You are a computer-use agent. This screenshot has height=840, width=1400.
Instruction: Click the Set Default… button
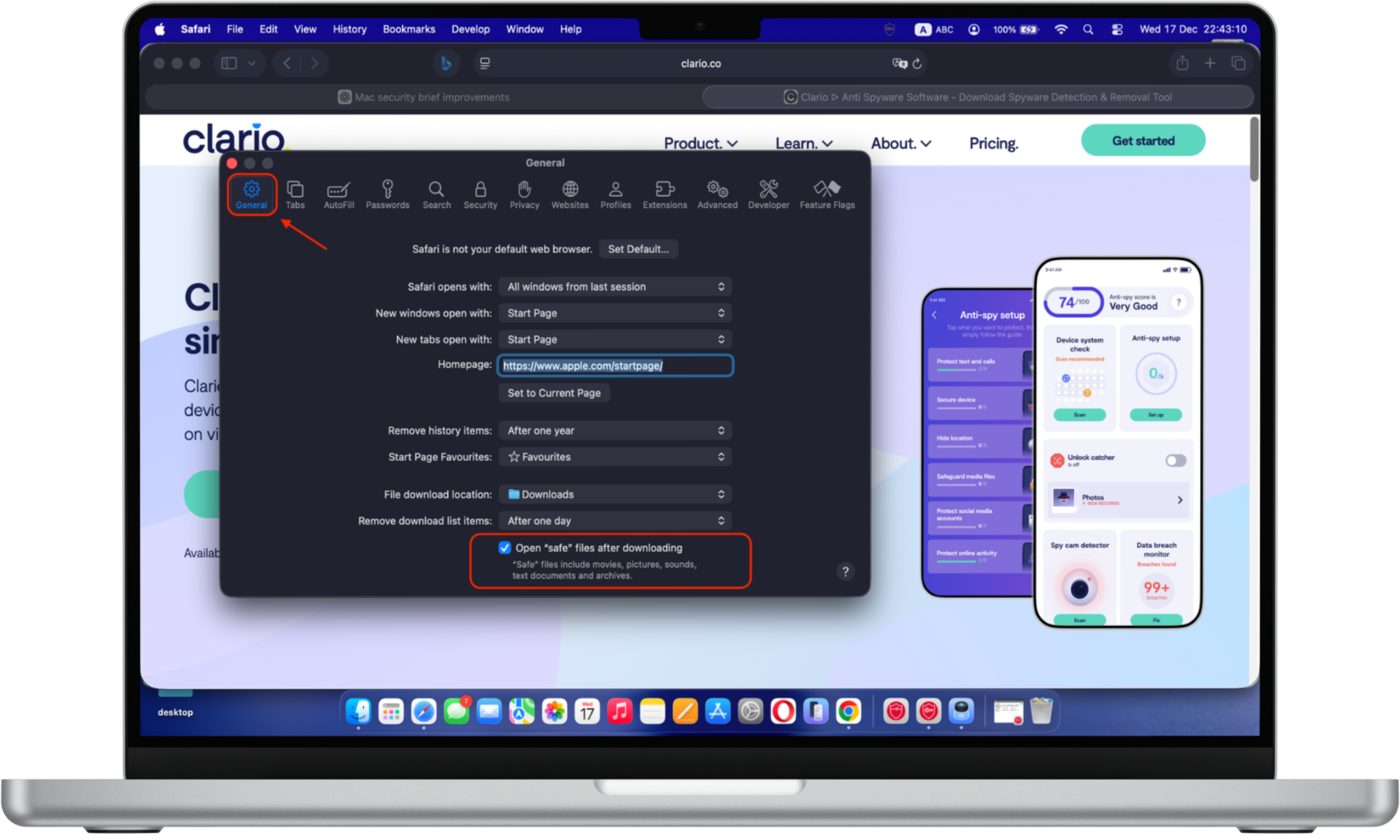[638, 249]
